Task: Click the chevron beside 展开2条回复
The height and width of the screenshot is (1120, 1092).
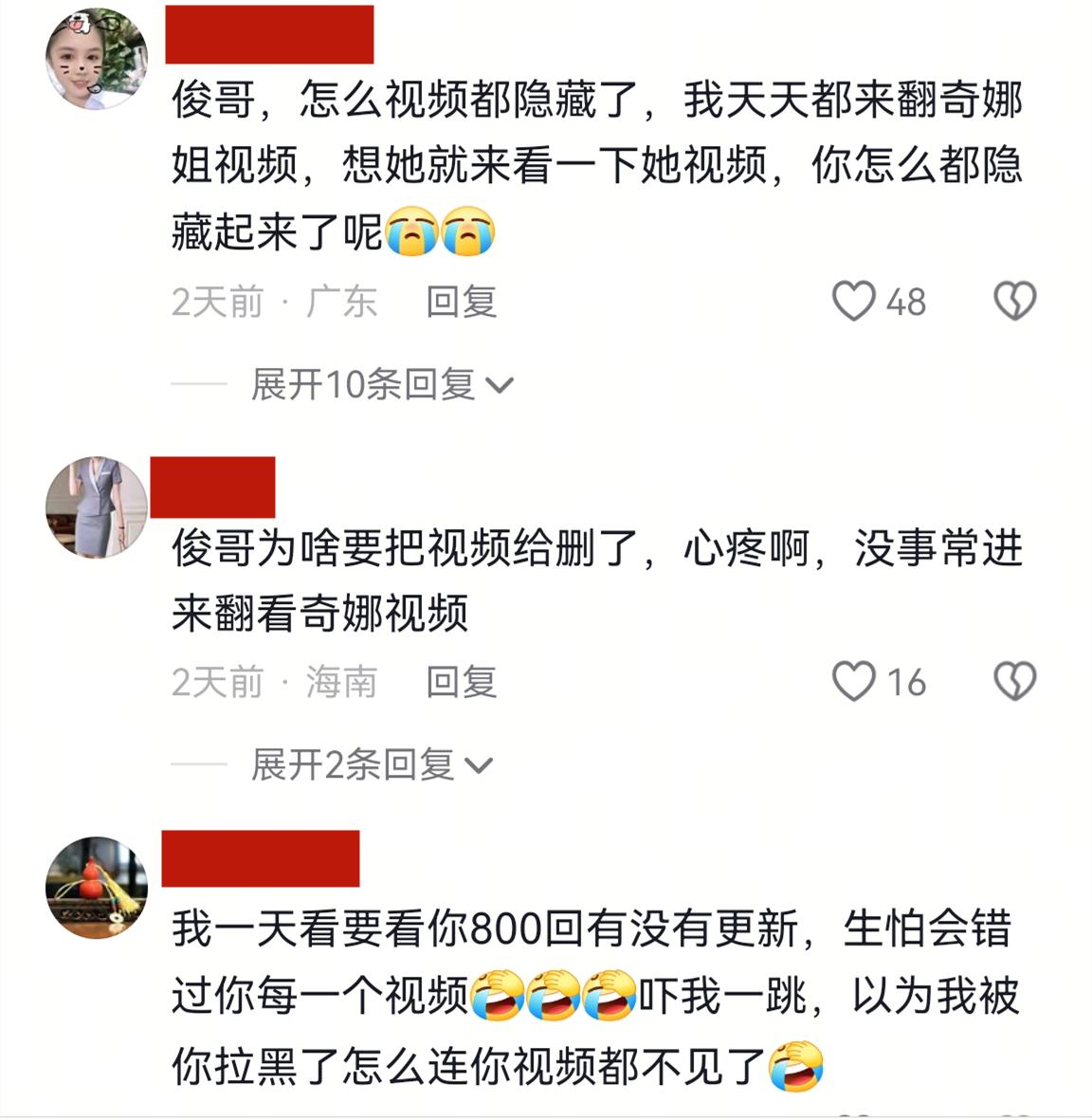Action: [479, 766]
